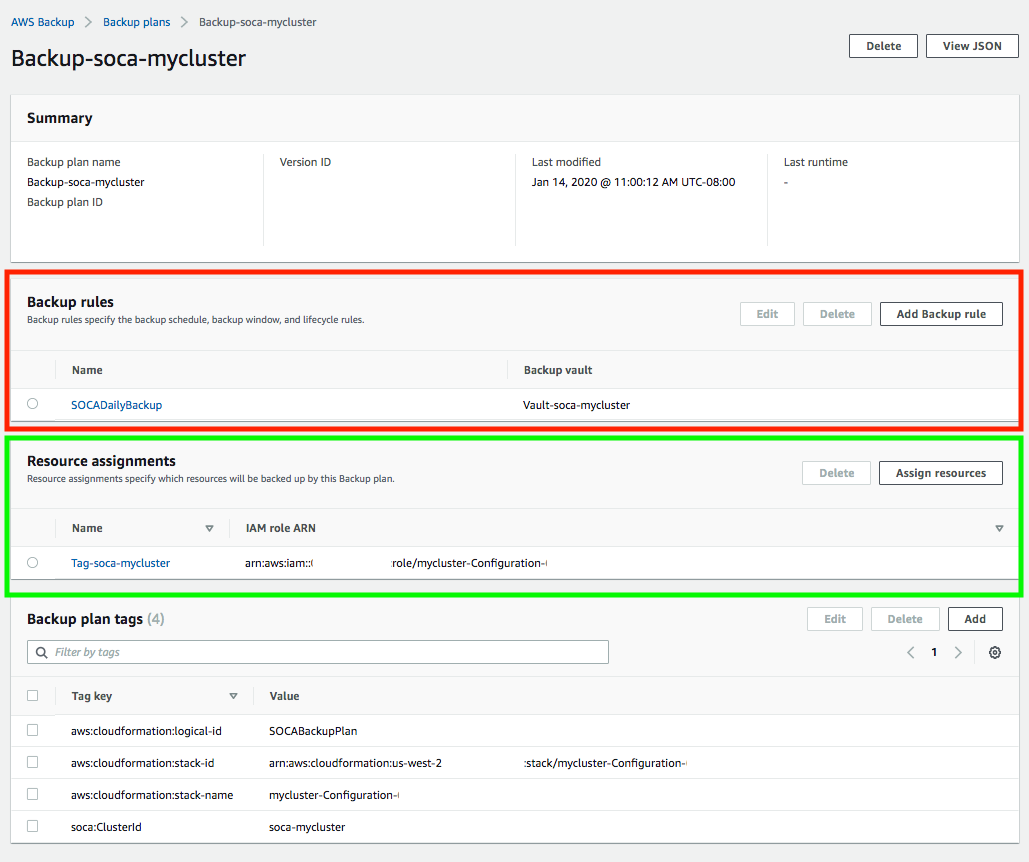Image resolution: width=1029 pixels, height=862 pixels.
Task: Check the select-all tags header checkbox
Action: coord(33,695)
